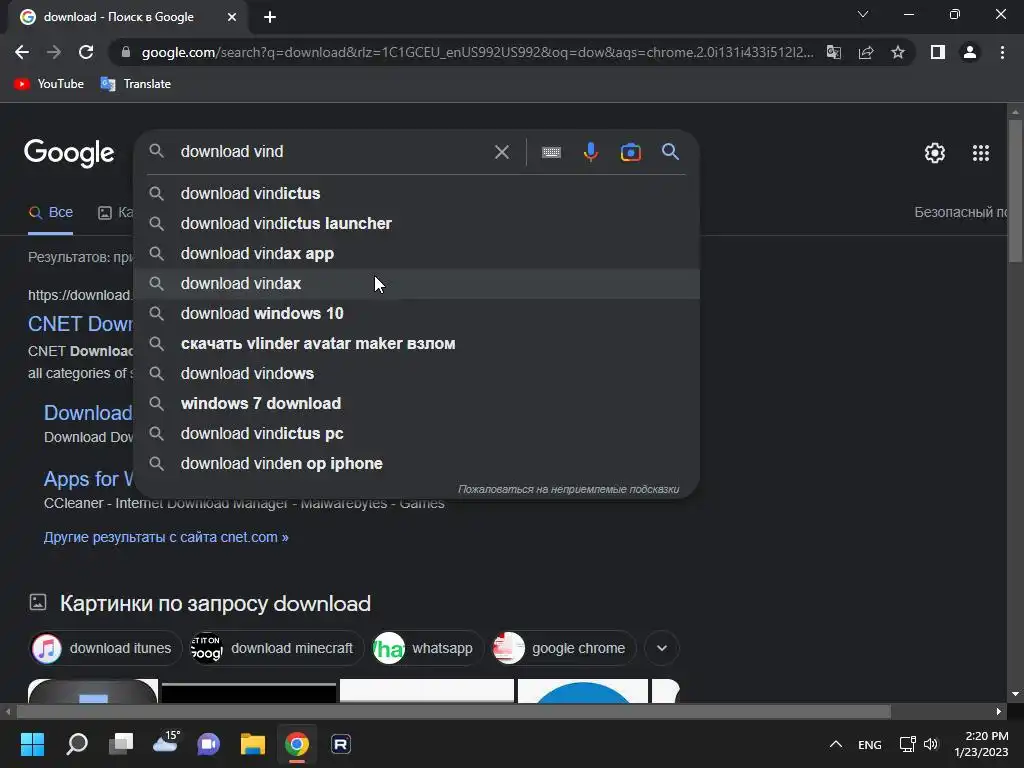Select suggestion 'windows 7 download'

tap(416, 404)
